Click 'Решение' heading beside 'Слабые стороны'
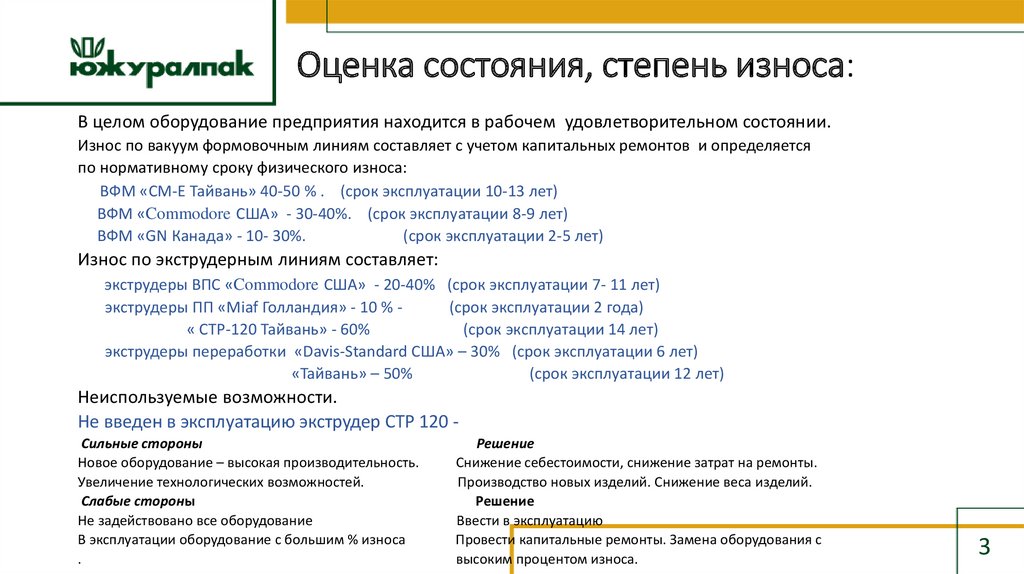 [505, 502]
